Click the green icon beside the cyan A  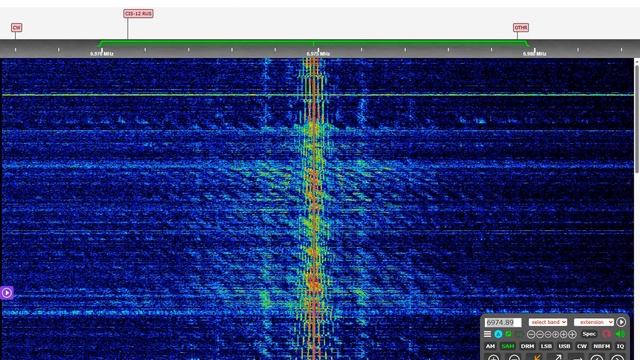pyautogui.click(x=509, y=334)
